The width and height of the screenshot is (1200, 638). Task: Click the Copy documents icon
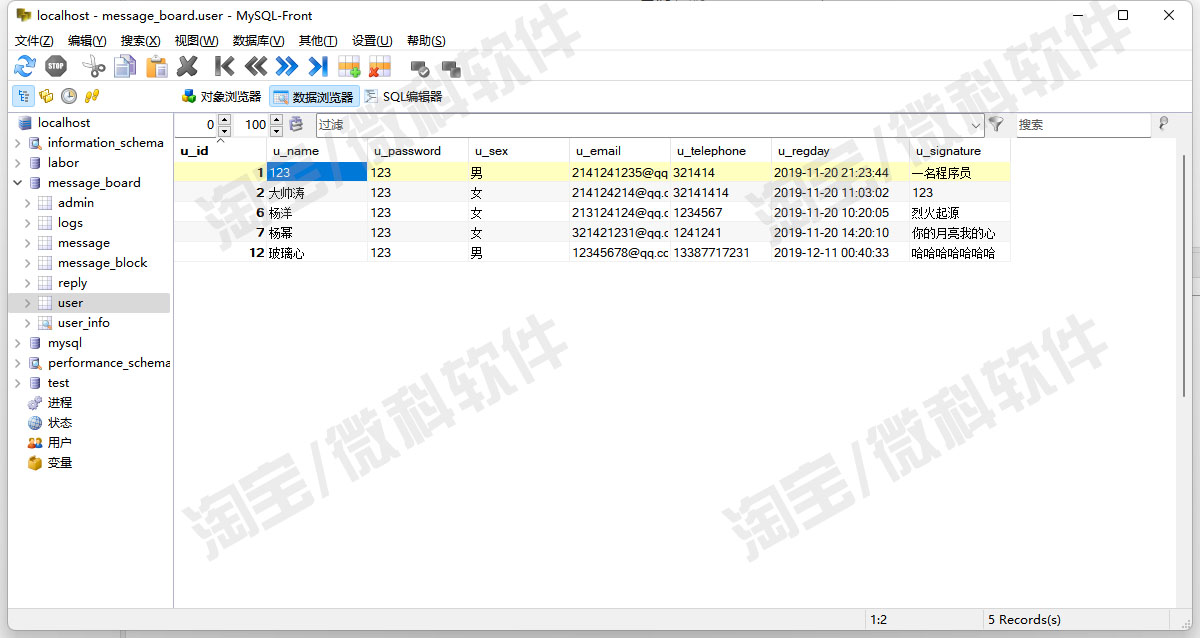[x=125, y=67]
